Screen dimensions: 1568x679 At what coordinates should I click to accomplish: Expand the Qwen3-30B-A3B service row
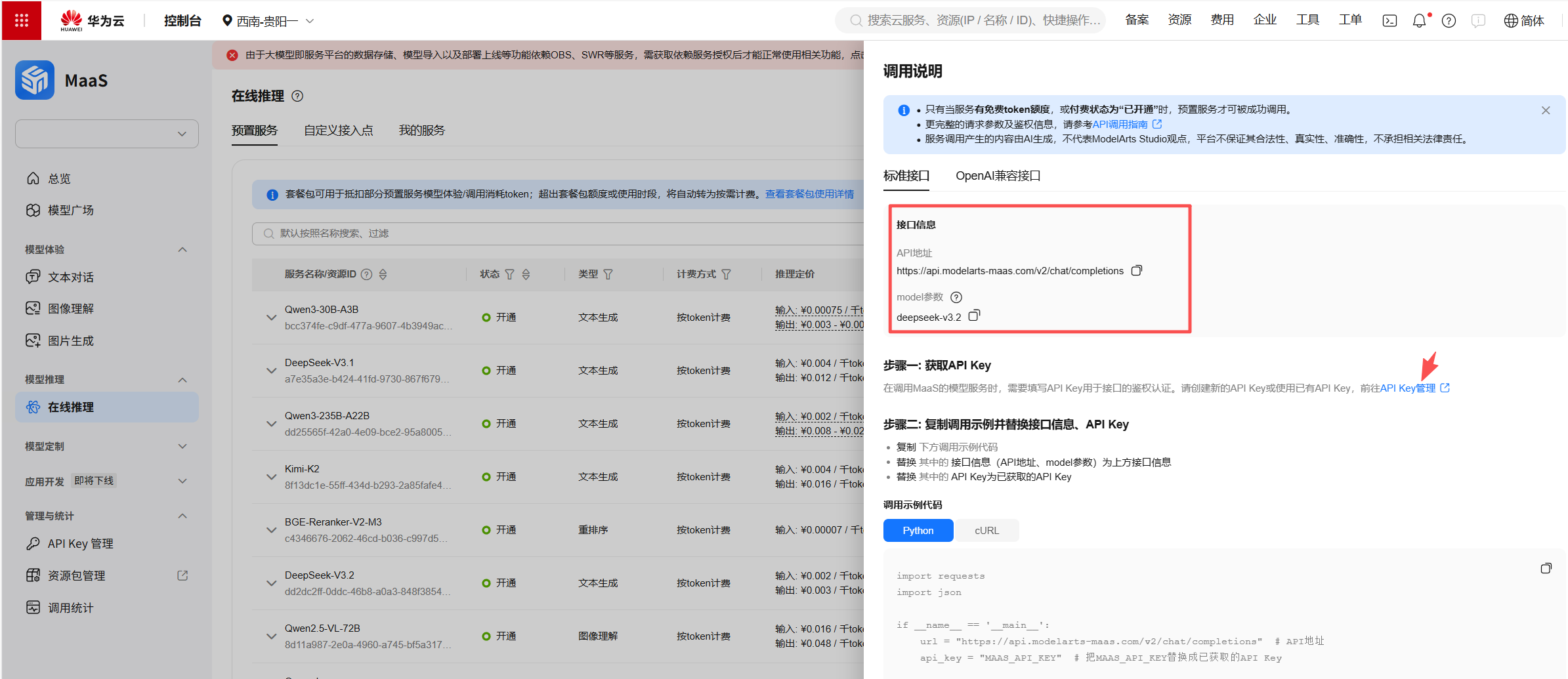[271, 318]
